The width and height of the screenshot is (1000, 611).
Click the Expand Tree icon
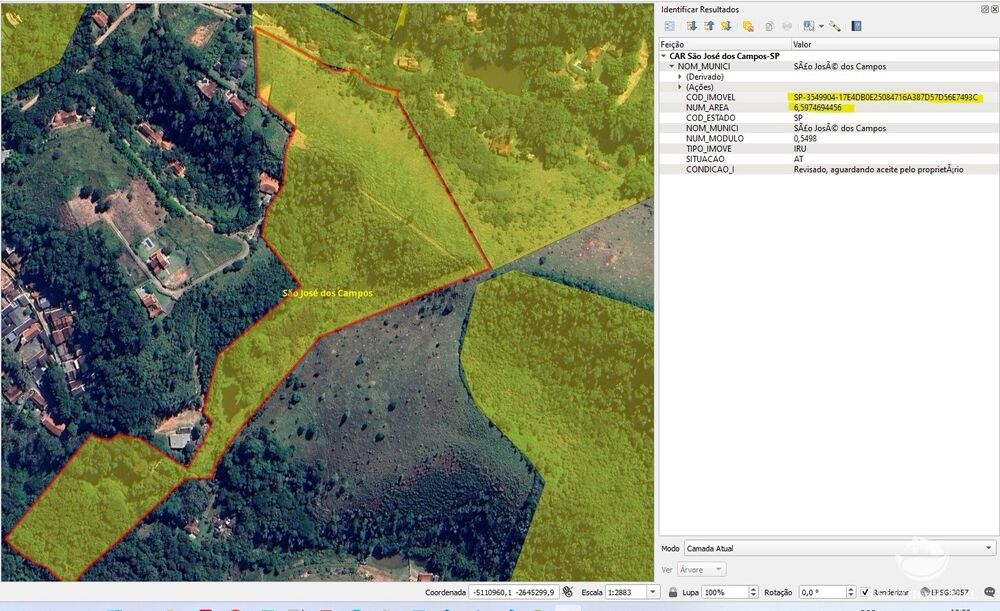coord(691,26)
